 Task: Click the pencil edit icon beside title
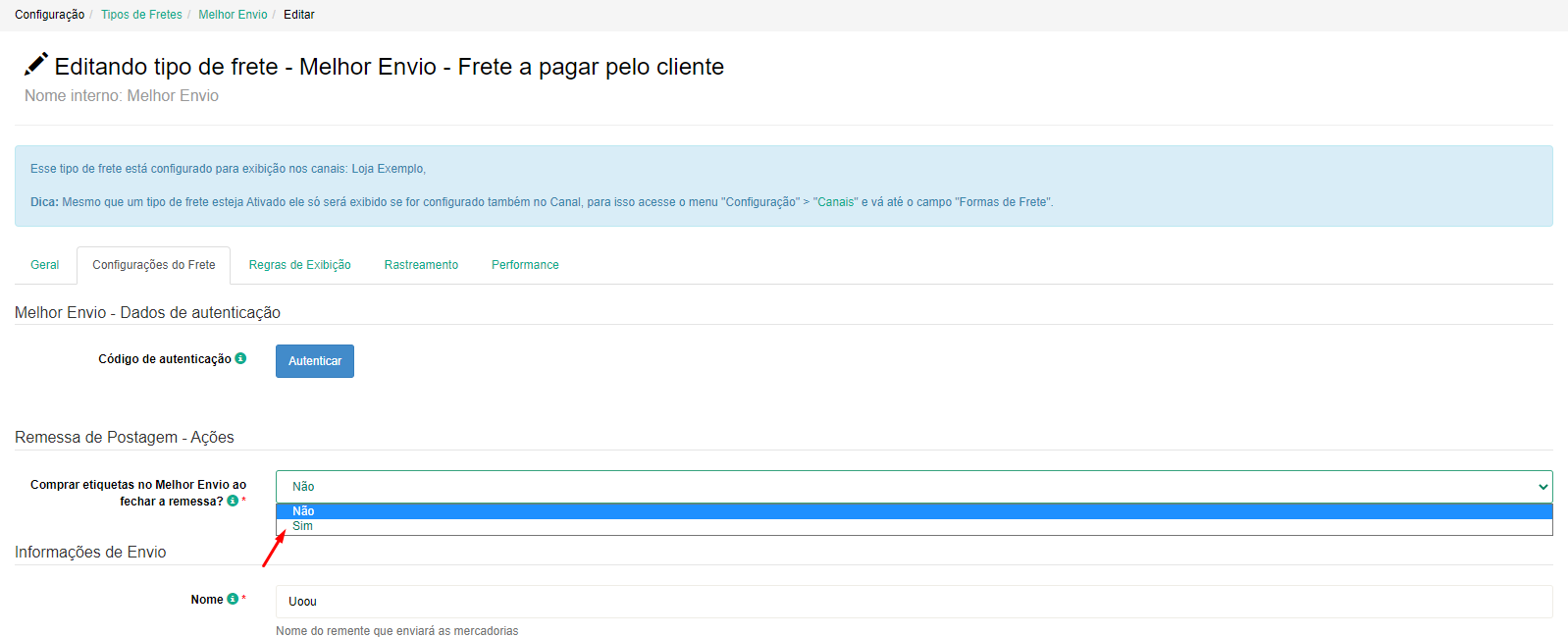coord(36,64)
